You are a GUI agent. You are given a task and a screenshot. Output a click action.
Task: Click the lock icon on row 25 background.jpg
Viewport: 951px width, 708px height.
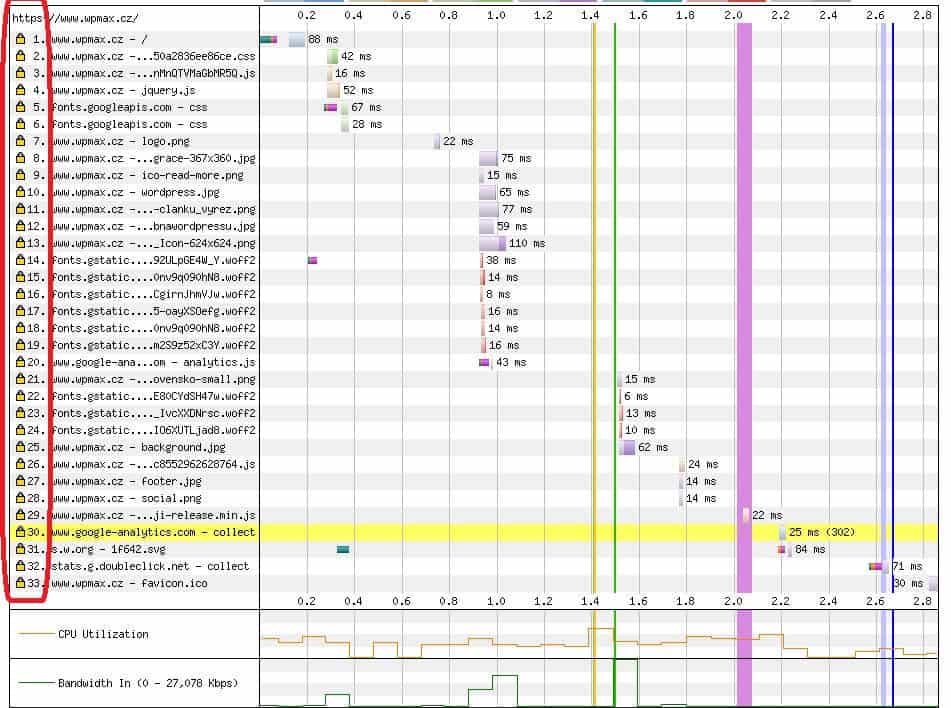[x=20, y=447]
